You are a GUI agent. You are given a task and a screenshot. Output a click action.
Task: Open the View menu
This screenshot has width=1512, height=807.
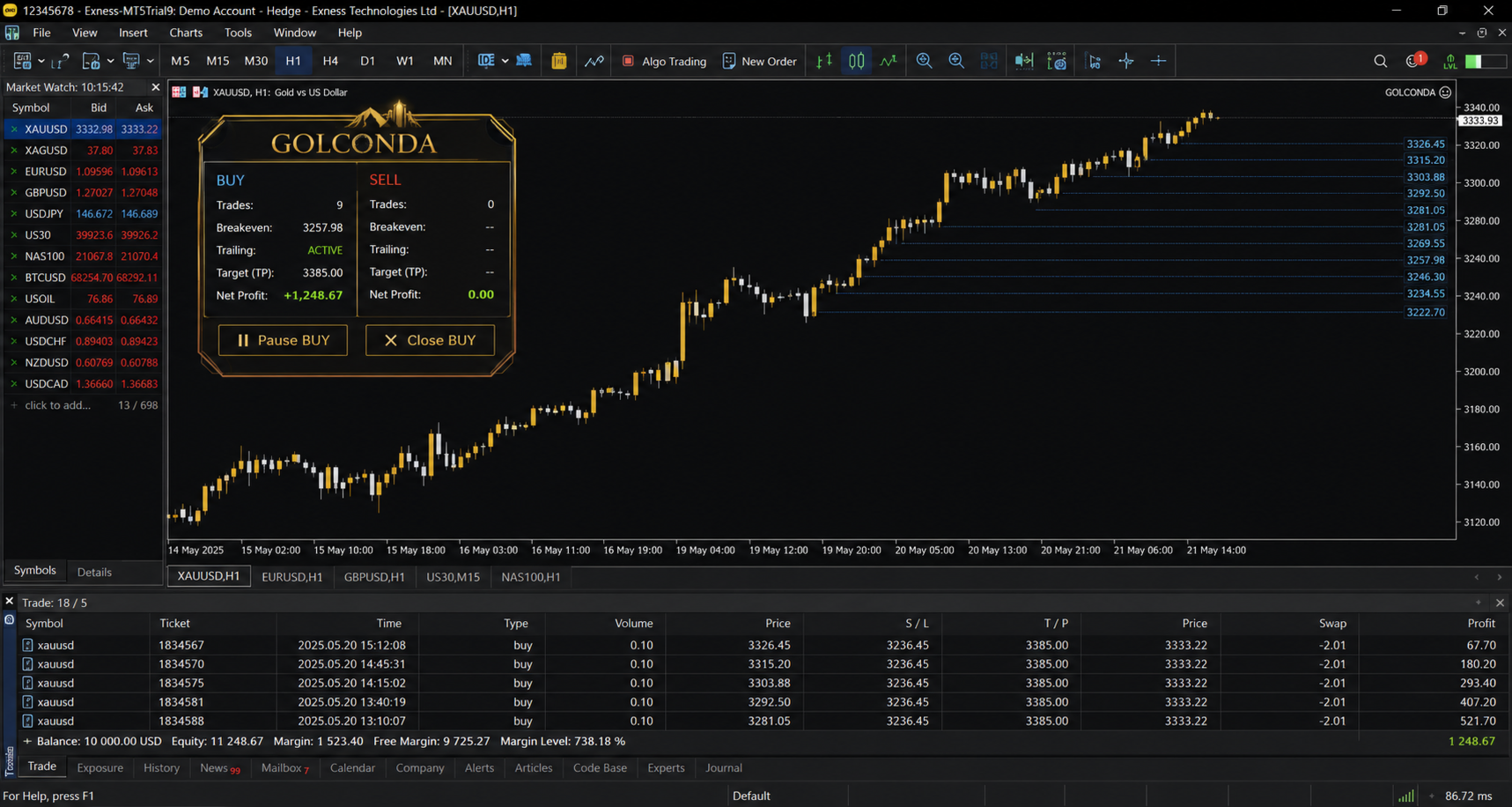tap(85, 33)
